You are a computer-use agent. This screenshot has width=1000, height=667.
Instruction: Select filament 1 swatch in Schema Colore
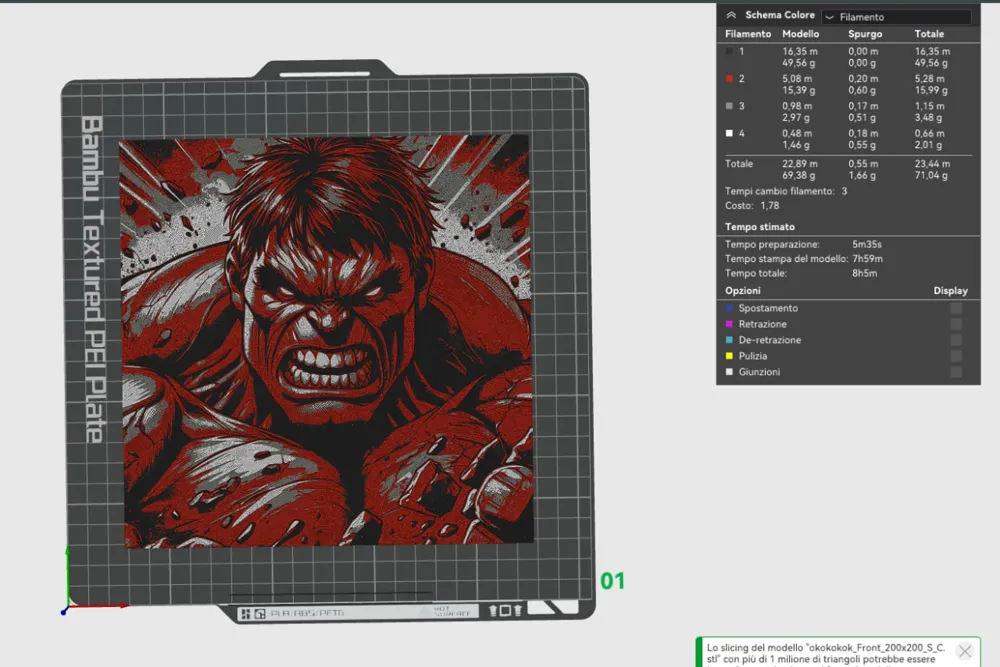729,52
